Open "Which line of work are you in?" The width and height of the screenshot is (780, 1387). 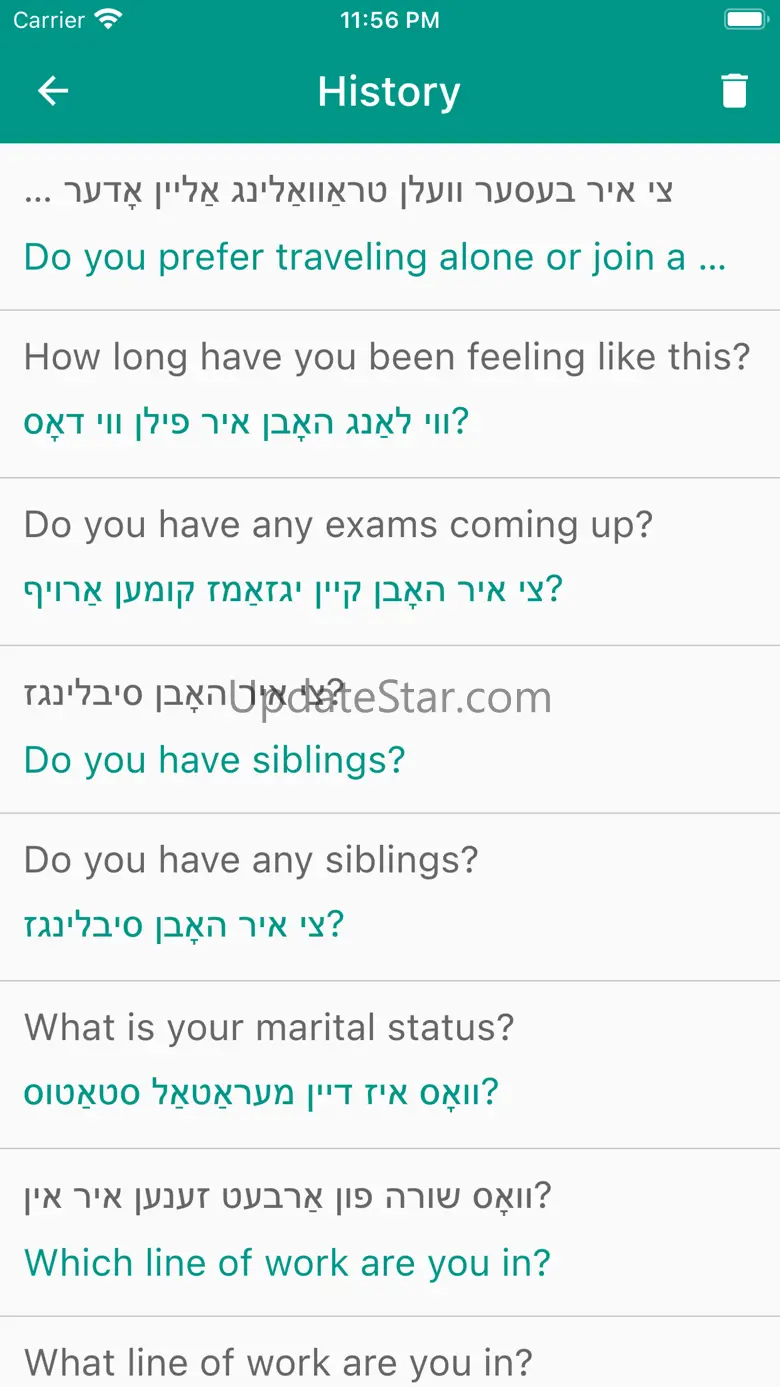(287, 1262)
